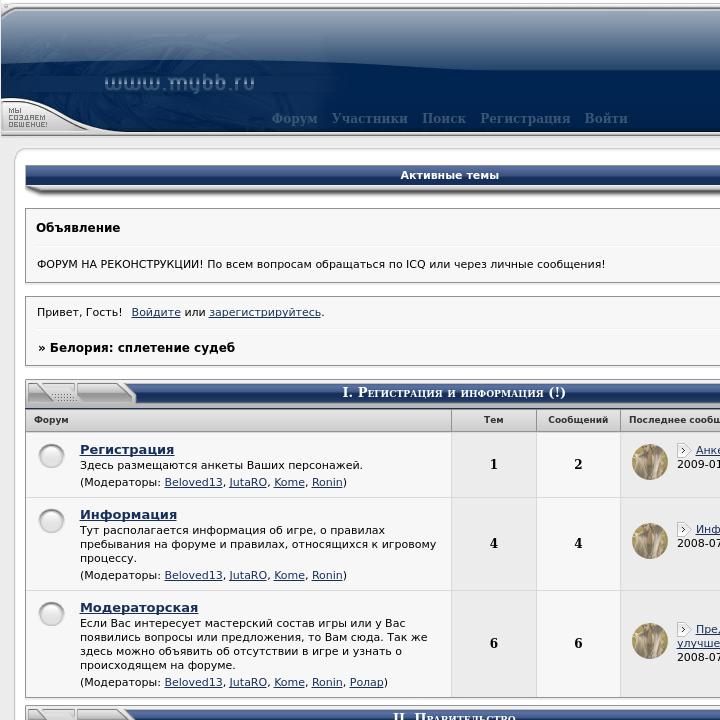
Task: Open moderator Ролар in Модераторская row
Action: 366,682
